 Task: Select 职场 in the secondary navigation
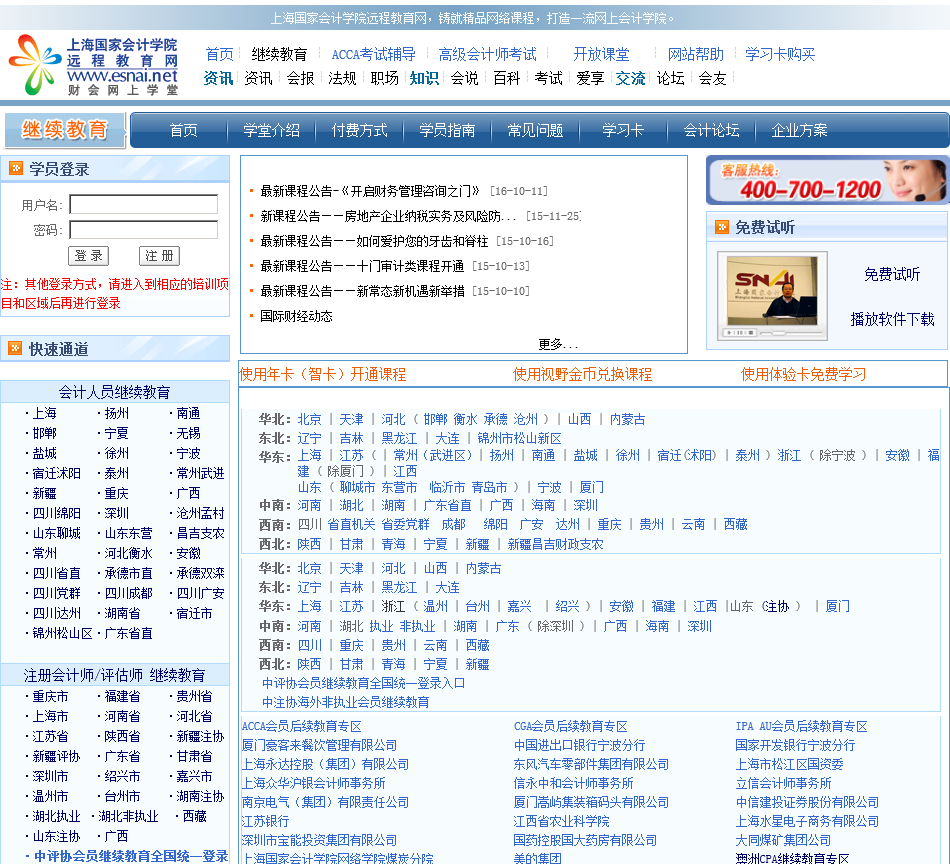(x=384, y=78)
